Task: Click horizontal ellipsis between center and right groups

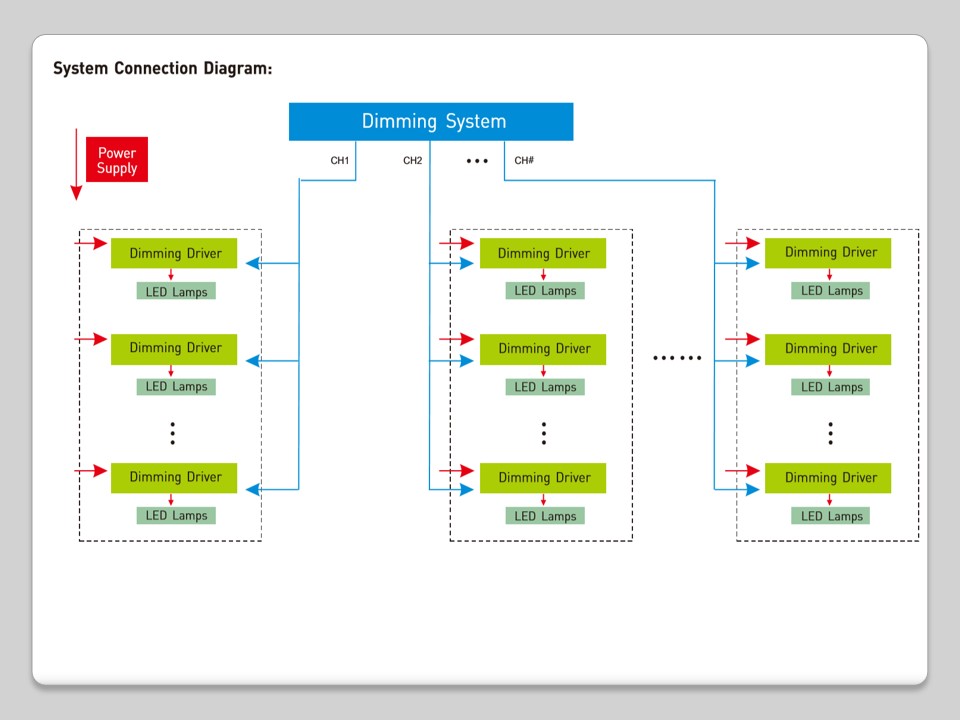Action: click(677, 358)
